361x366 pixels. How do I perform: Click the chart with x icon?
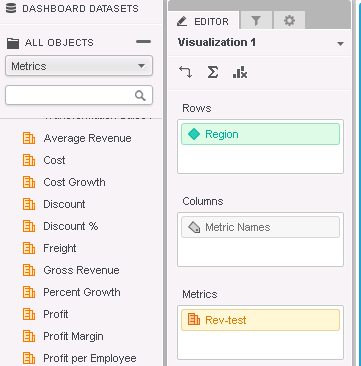[240, 72]
